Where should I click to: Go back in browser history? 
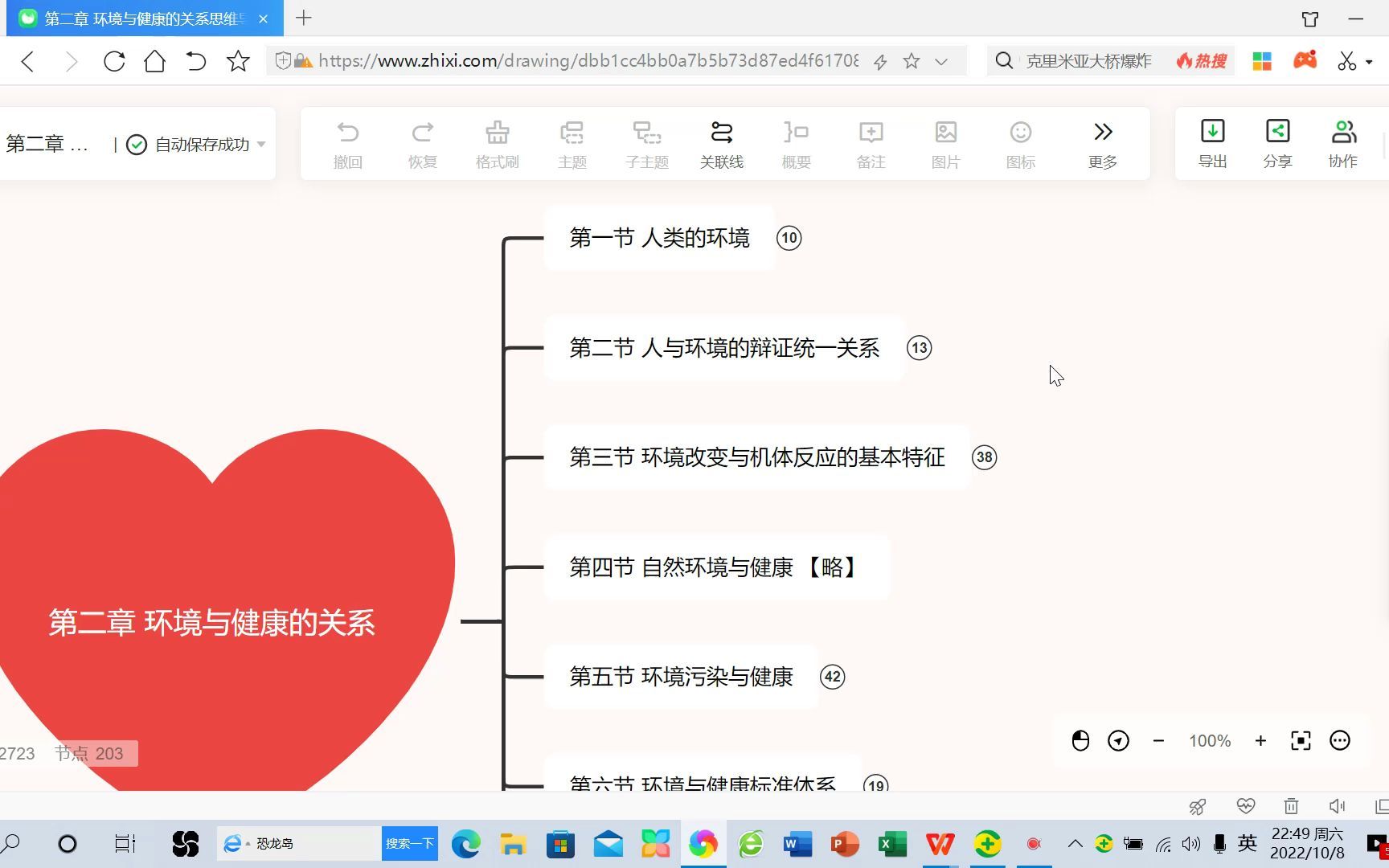(27, 61)
